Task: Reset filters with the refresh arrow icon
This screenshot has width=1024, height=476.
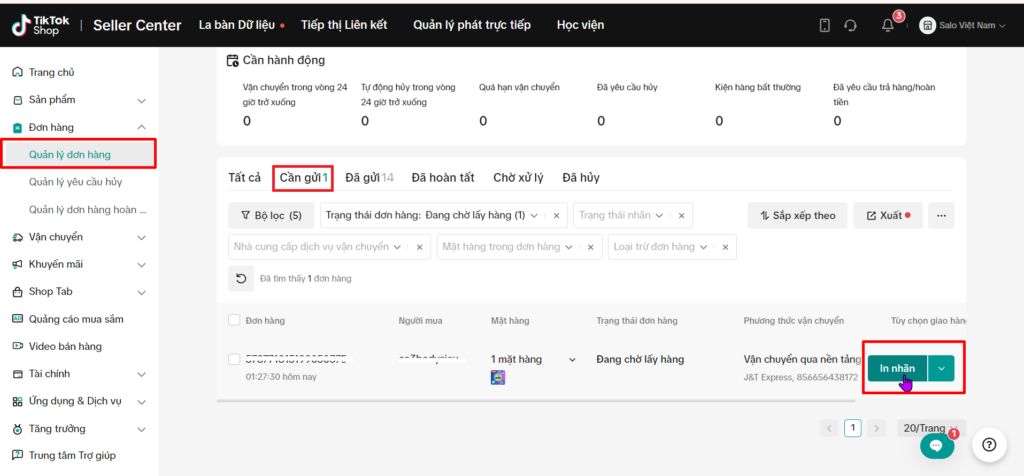Action: (241, 279)
